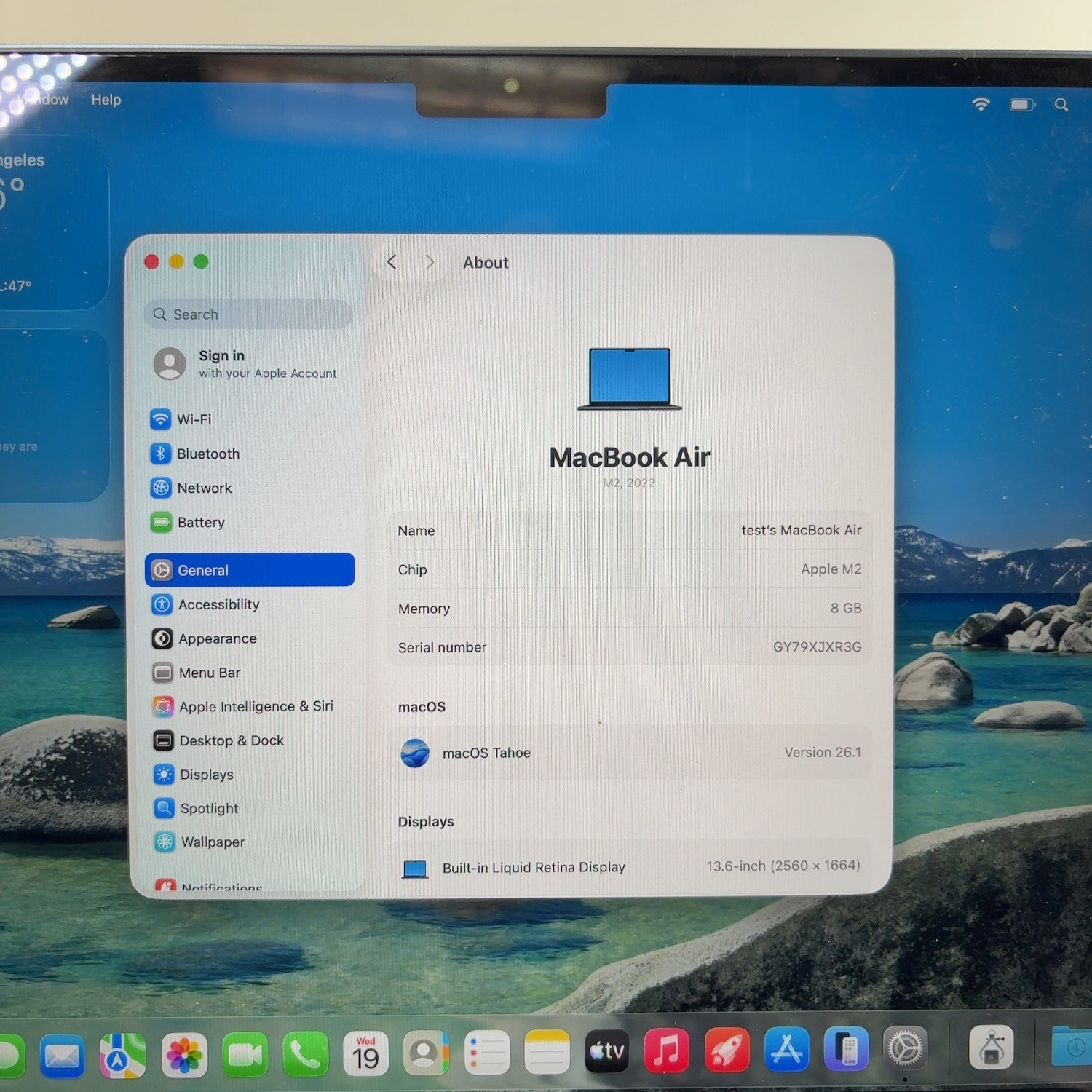The image size is (1092, 1092).
Task: Select Bluetooth in the sidebar
Action: (207, 454)
